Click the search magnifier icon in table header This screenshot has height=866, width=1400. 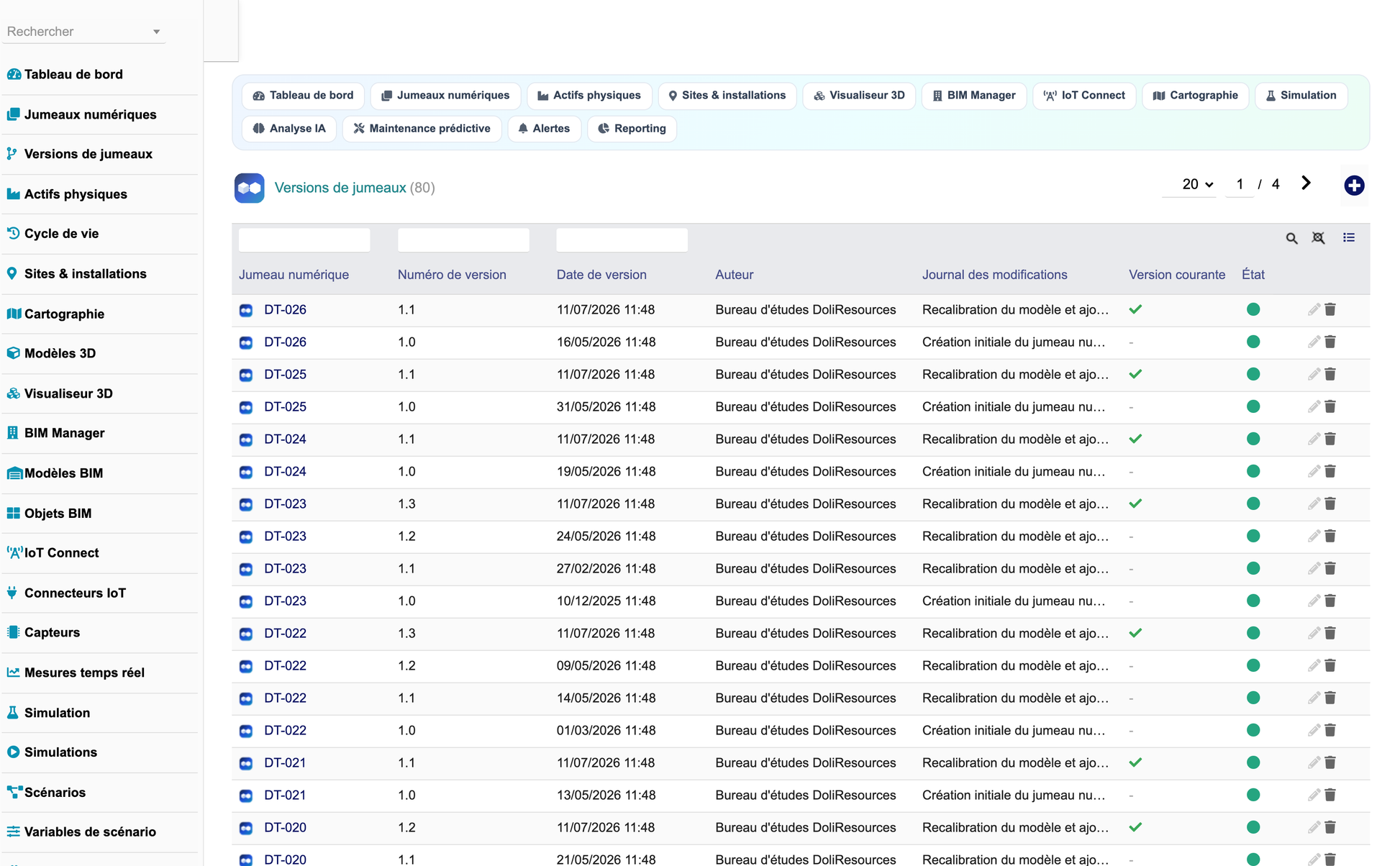pyautogui.click(x=1291, y=238)
